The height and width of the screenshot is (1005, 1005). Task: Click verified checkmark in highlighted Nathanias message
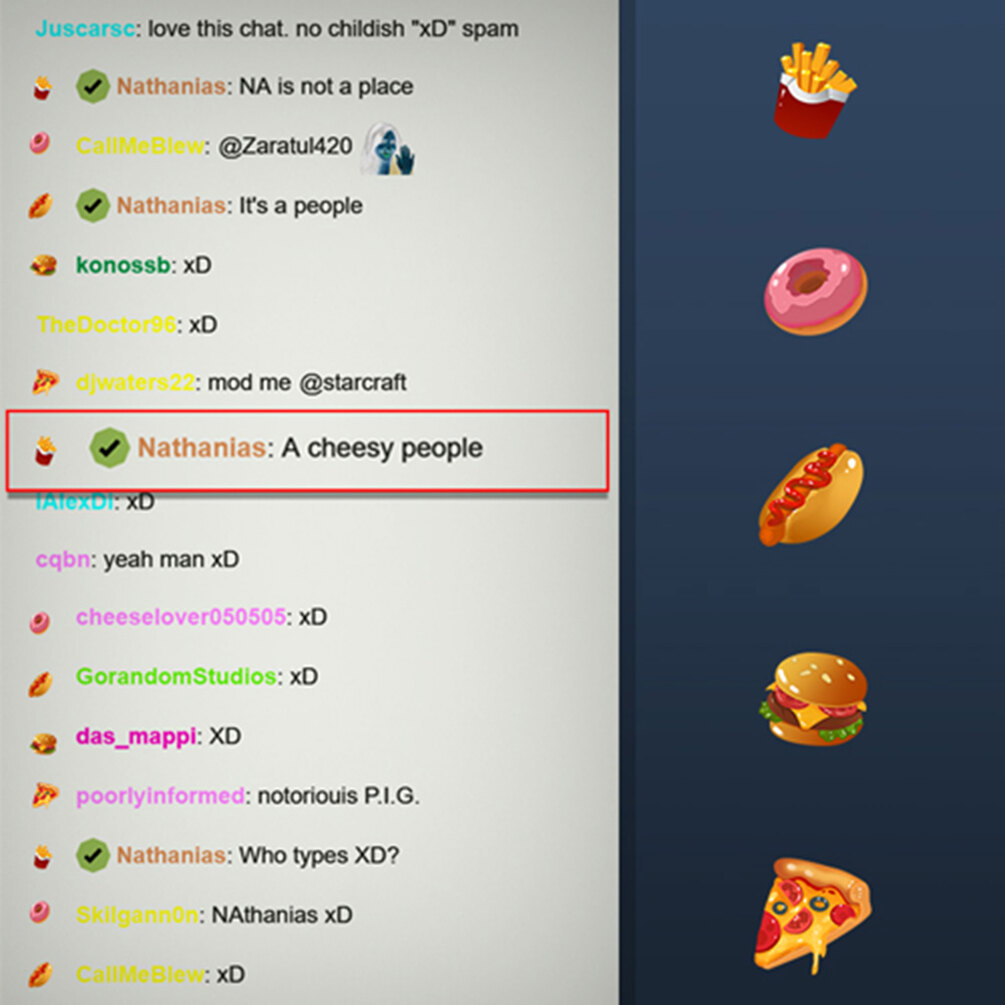[110, 447]
